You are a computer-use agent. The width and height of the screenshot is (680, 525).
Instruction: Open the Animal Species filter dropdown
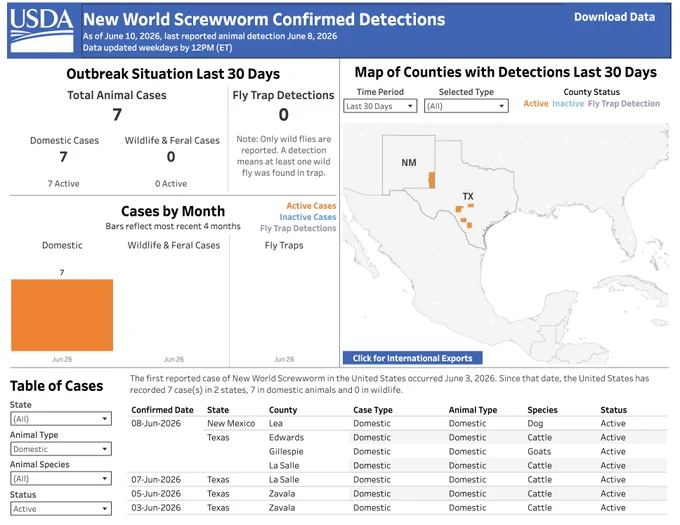61,479
